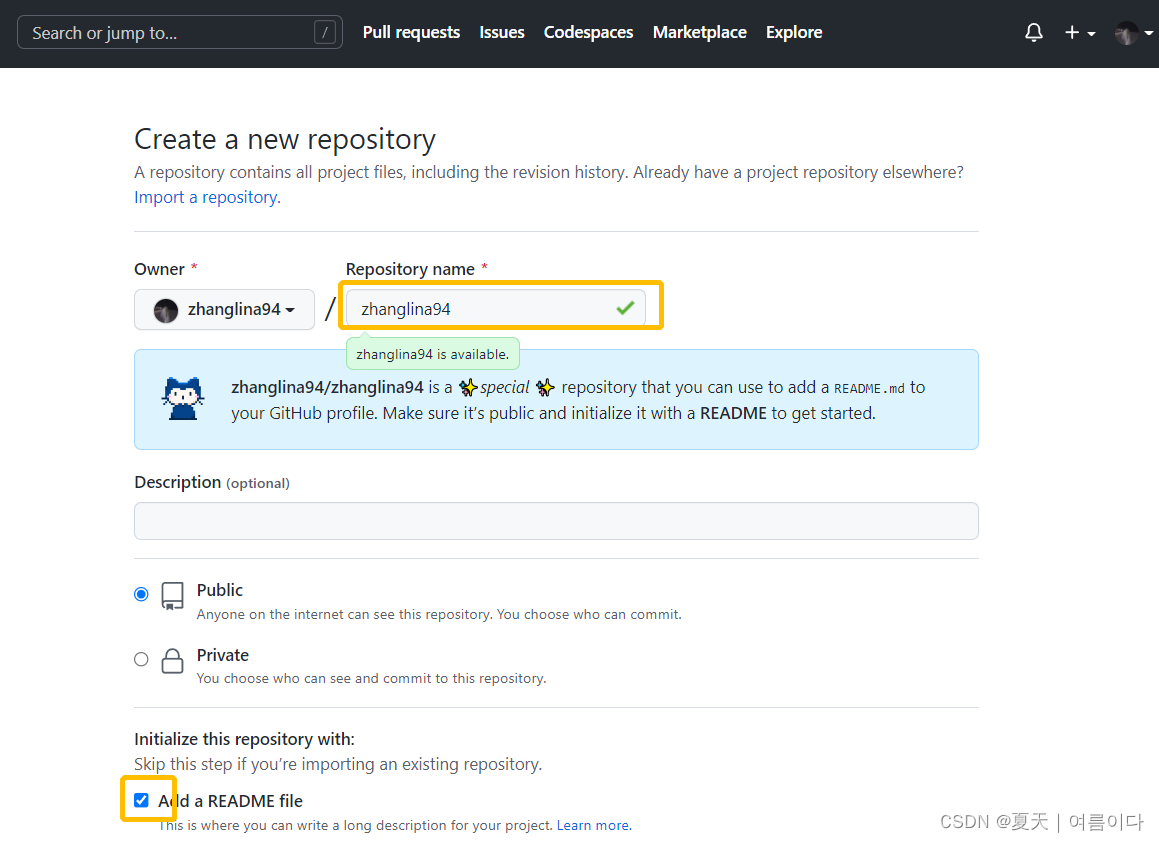This screenshot has height=842, width=1159.
Task: Open the plus create-new menu
Action: (x=1079, y=33)
